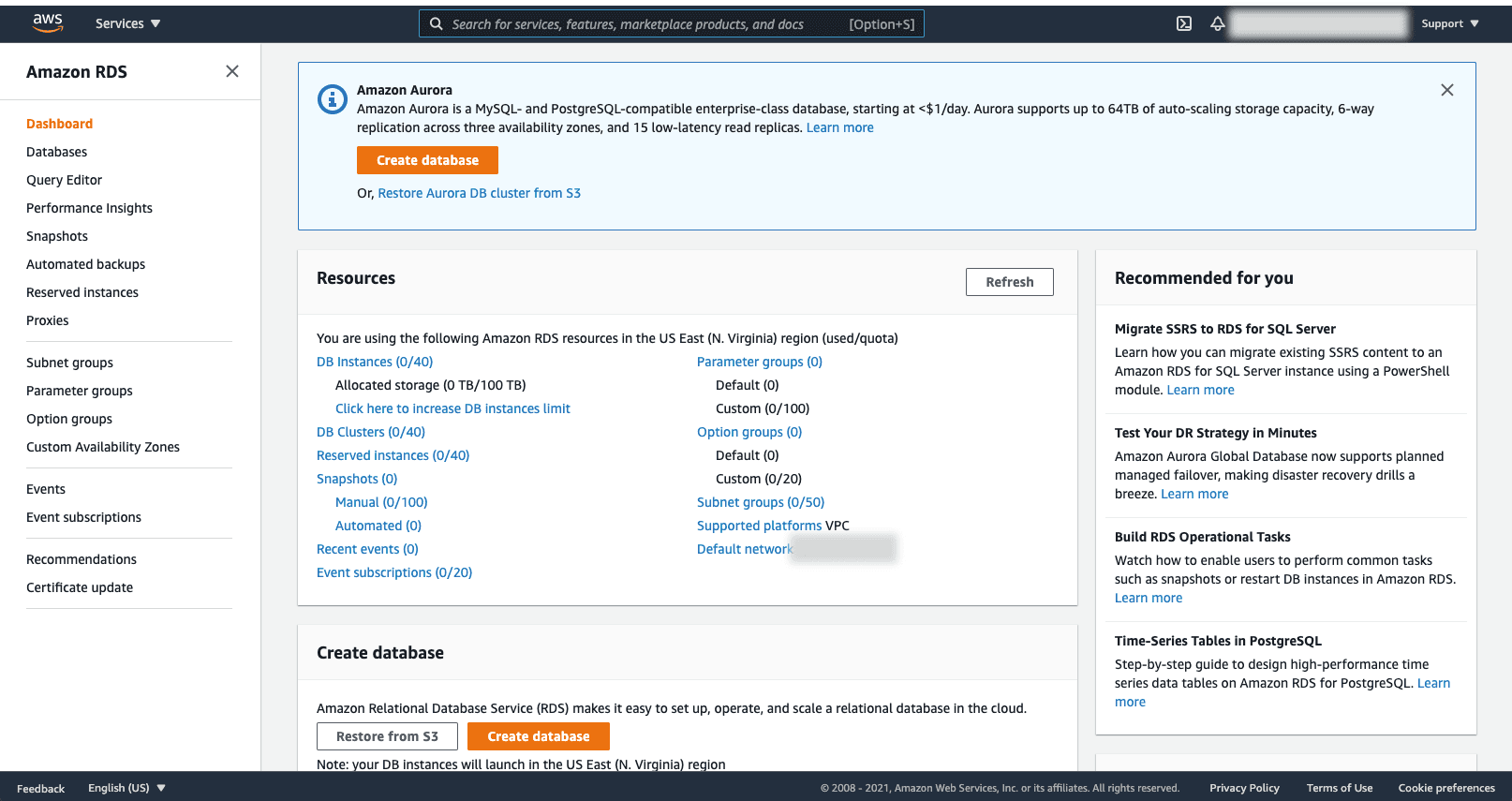The width and height of the screenshot is (1512, 801).
Task: Click Create database in the Aurora banner
Action: pyautogui.click(x=427, y=160)
